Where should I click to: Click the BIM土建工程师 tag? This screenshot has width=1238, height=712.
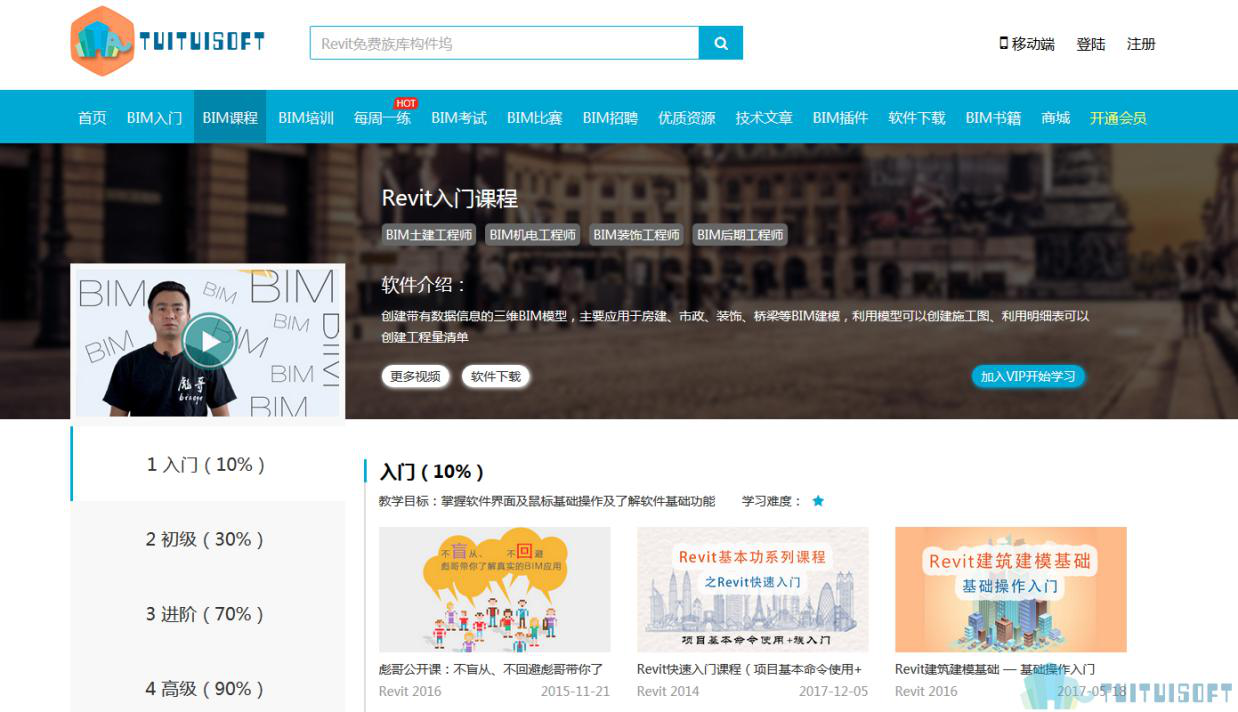(429, 235)
